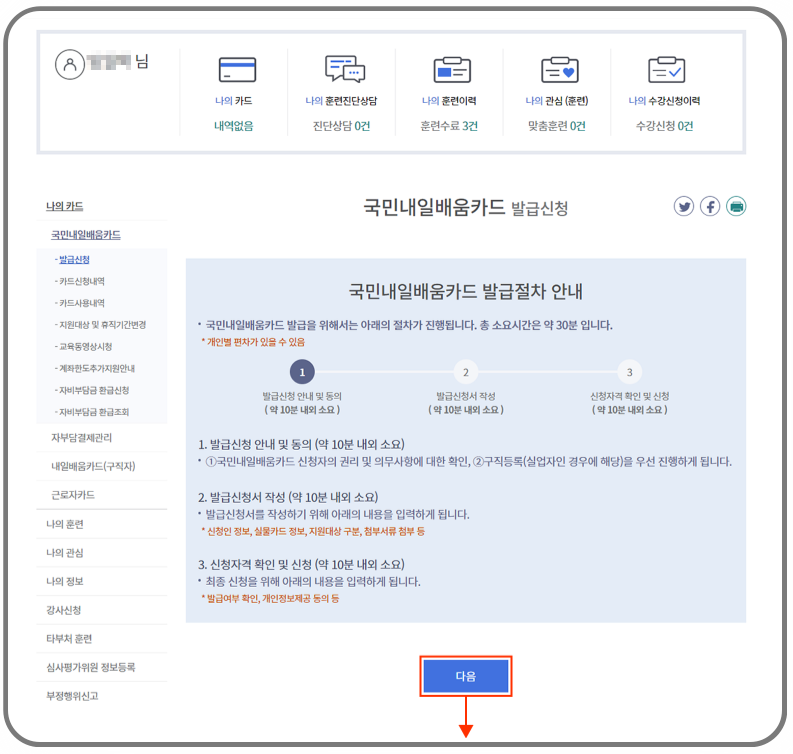Open 나의 훈련 sidebar menu
The height and width of the screenshot is (754, 793).
click(65, 524)
